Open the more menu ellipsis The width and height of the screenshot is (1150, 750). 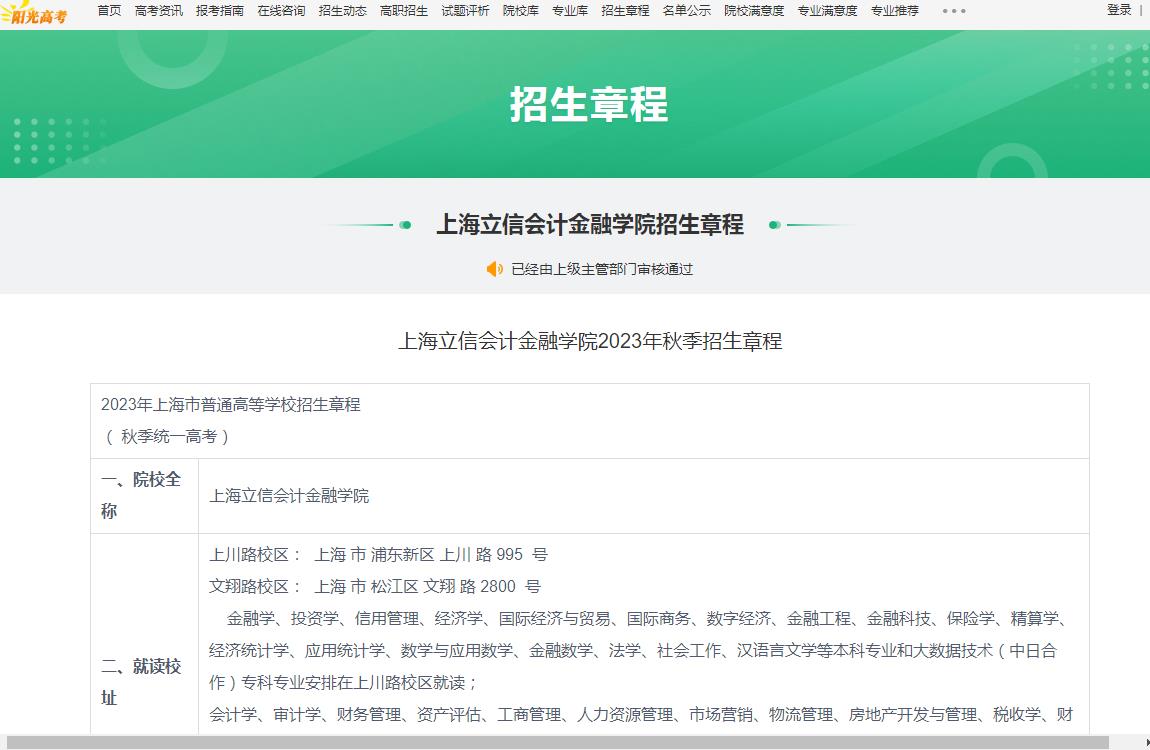point(953,11)
